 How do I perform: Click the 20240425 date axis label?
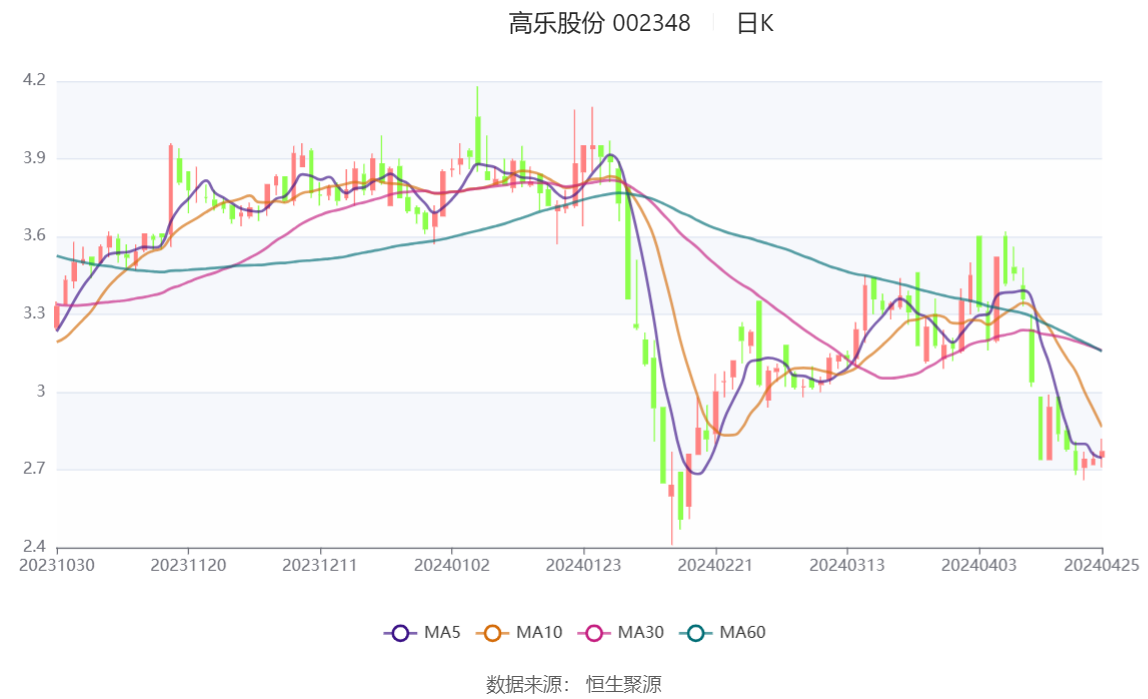[x=1101, y=566]
